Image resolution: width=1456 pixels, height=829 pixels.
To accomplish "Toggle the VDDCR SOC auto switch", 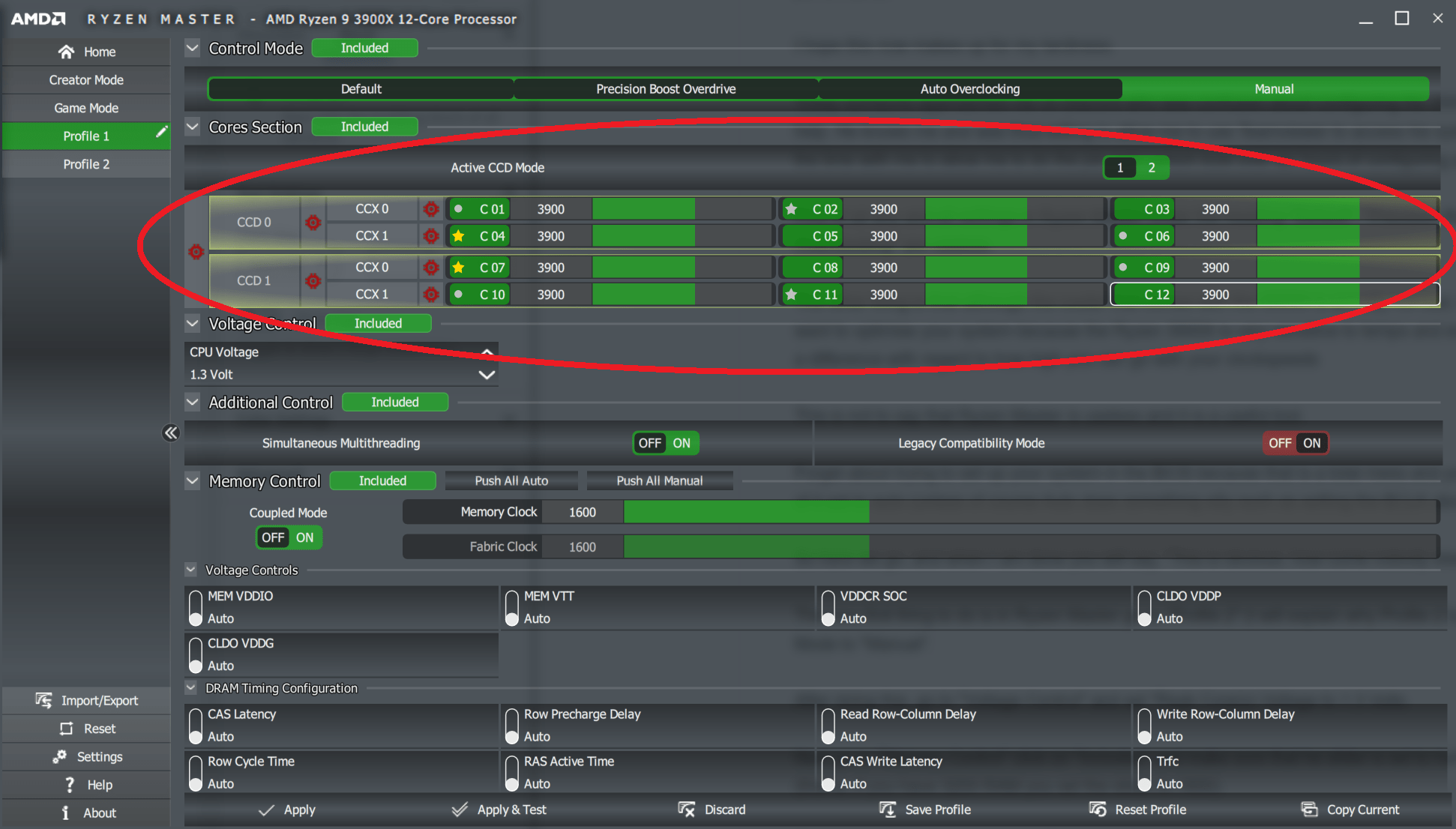I will tap(828, 608).
